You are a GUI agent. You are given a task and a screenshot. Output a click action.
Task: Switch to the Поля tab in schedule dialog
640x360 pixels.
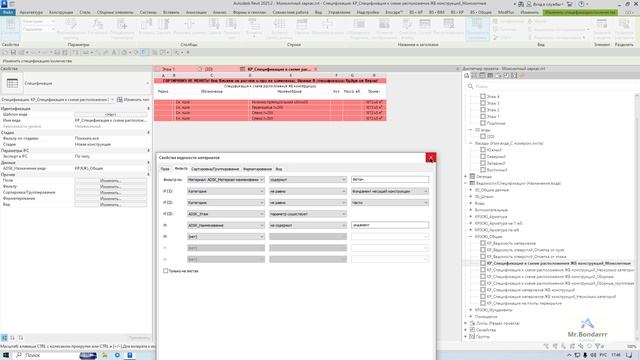164,169
